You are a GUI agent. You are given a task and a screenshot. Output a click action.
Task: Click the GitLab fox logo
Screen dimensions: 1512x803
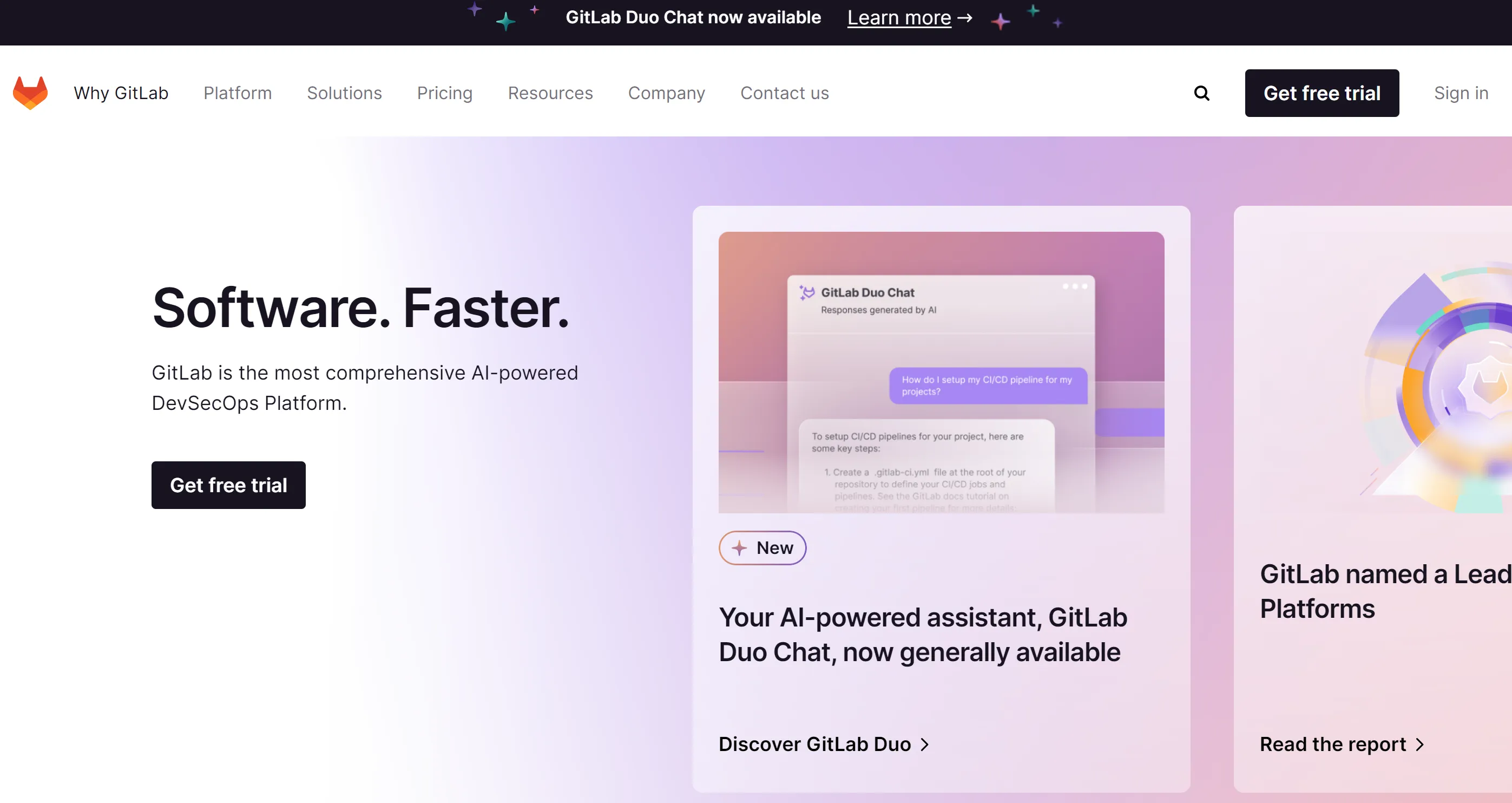point(30,93)
